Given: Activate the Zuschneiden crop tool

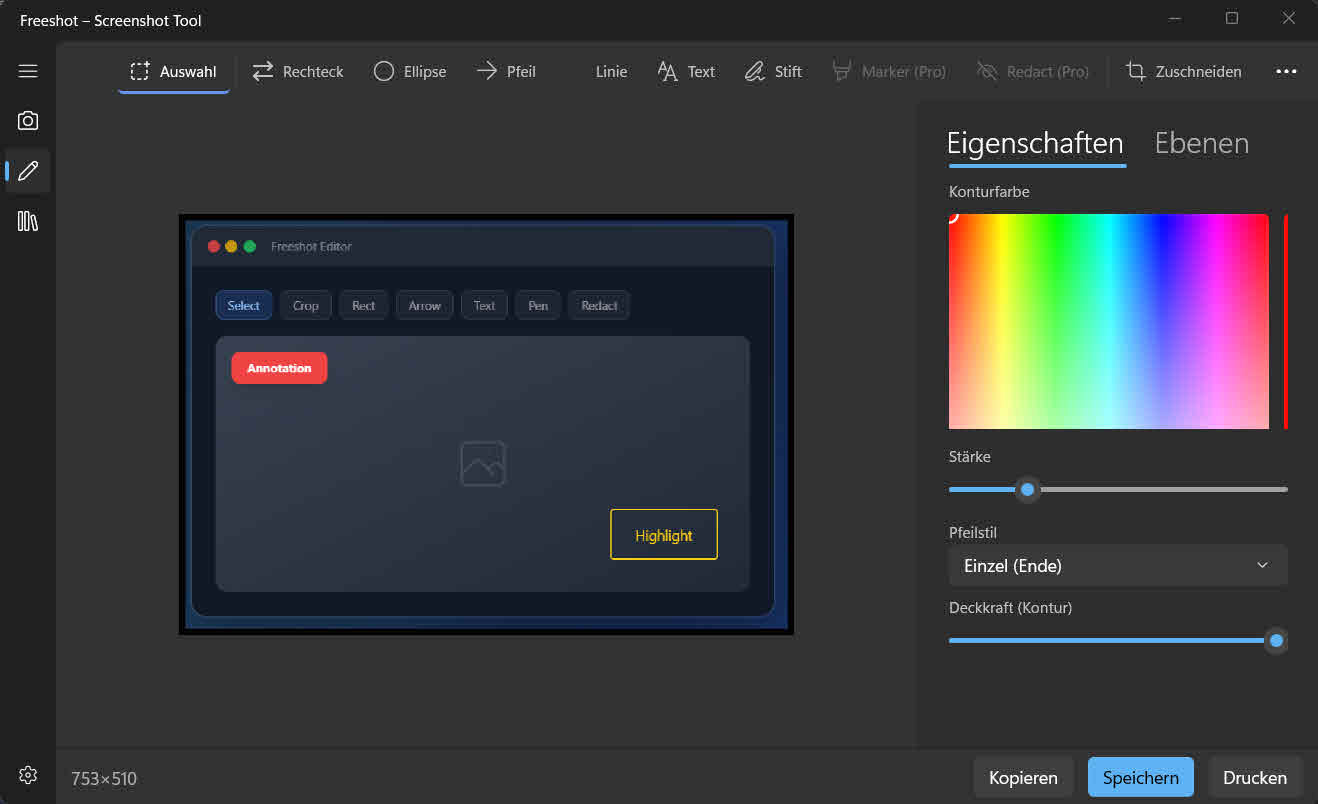Looking at the screenshot, I should tap(1184, 71).
